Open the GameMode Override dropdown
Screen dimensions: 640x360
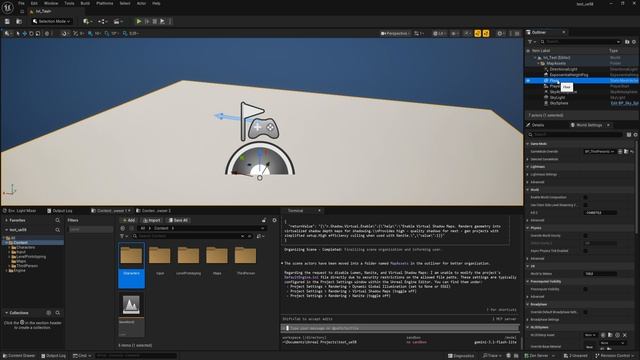point(600,151)
